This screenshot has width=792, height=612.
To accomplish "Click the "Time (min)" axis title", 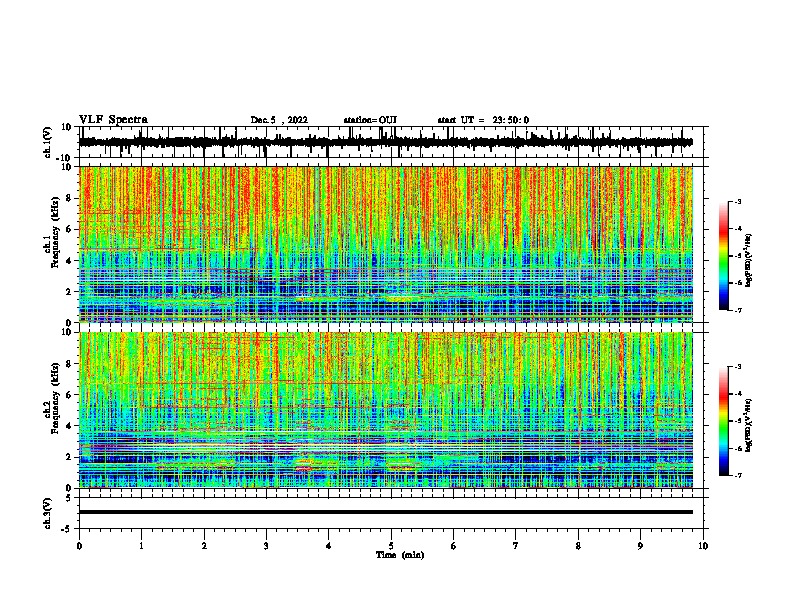I will tap(400, 555).
